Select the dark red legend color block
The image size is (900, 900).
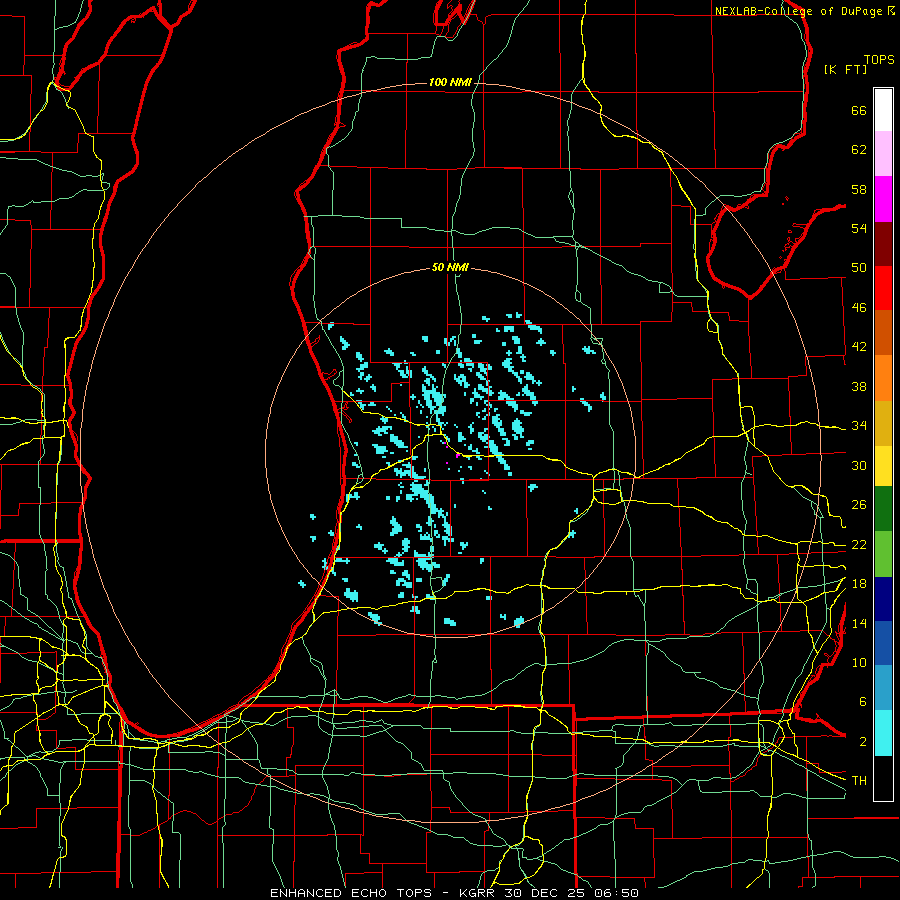(x=883, y=244)
